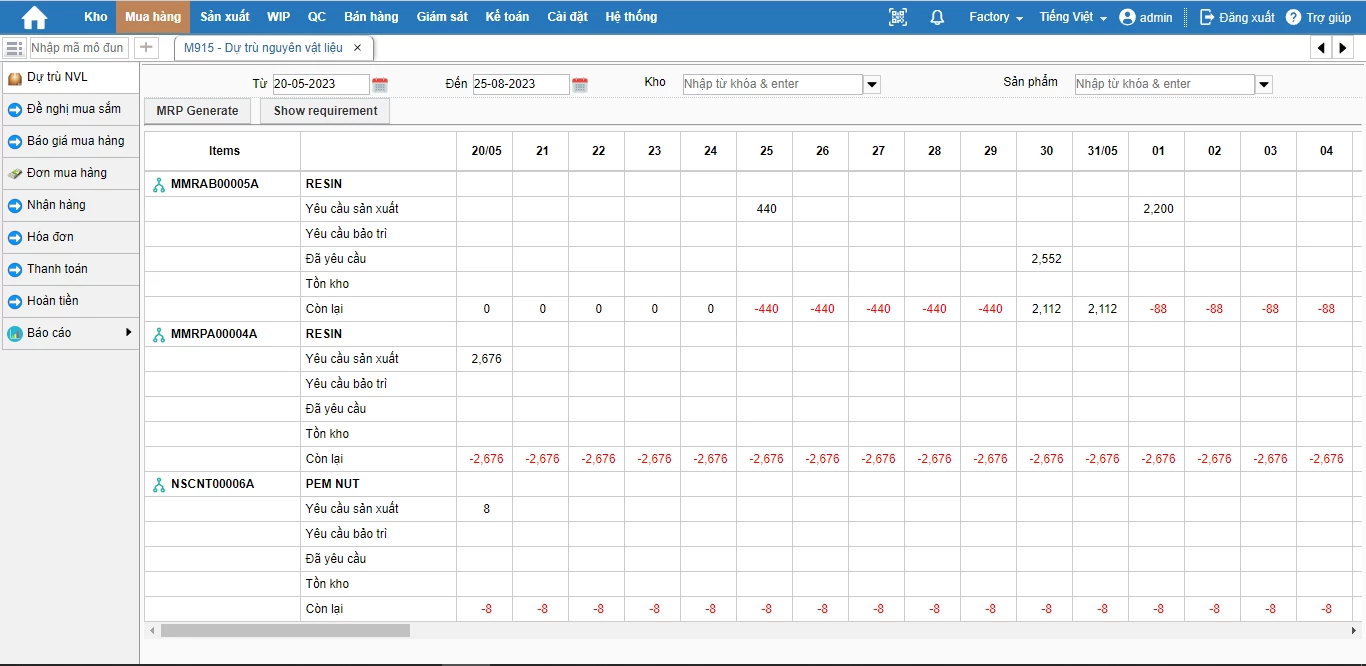Open the Tiếng Việt language dropdown
This screenshot has width=1366, height=666.
point(1073,17)
